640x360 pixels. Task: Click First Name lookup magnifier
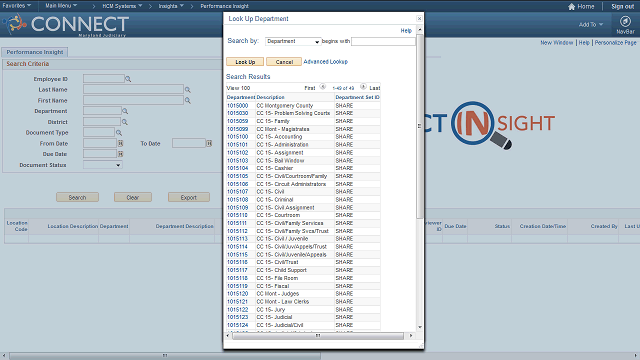coord(188,100)
